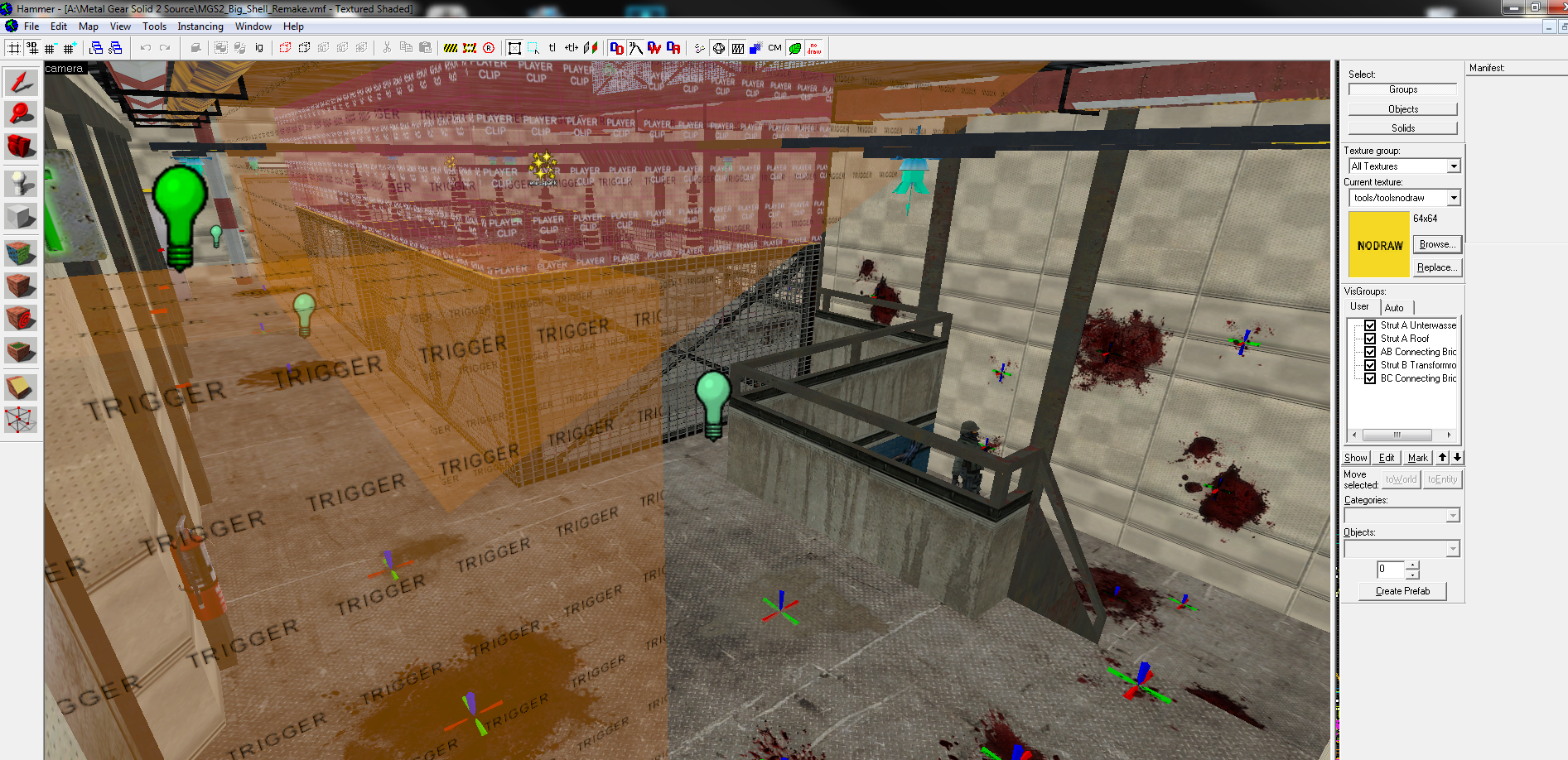Choose the red Camera tool
This screenshot has width=1568, height=760.
click(21, 147)
